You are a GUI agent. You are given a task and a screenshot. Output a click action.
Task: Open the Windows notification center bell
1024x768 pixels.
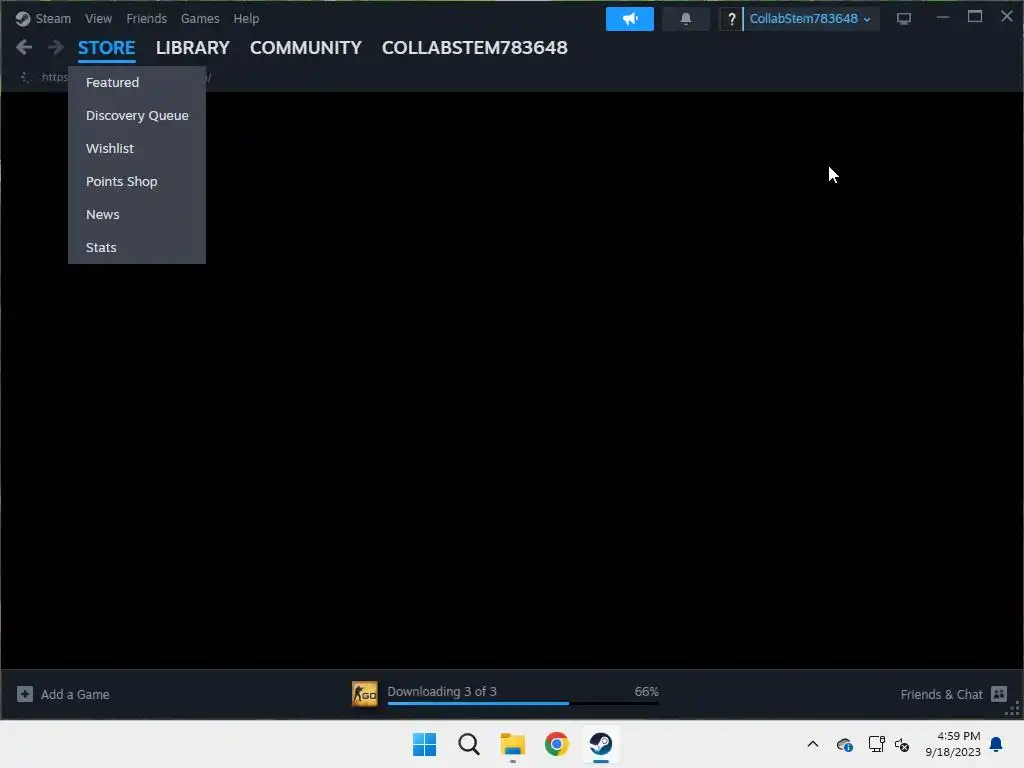tap(996, 744)
